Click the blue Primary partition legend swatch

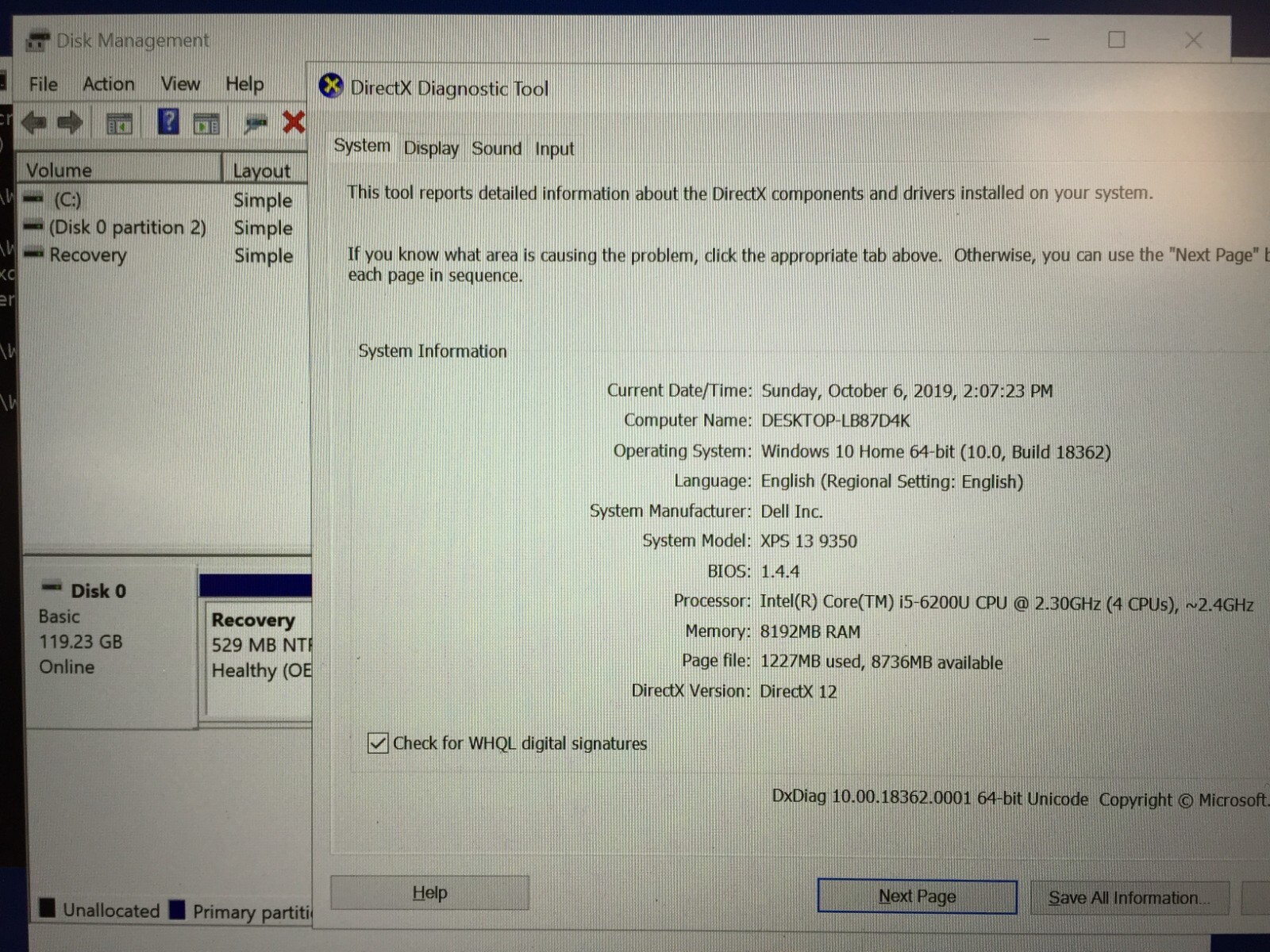tap(177, 909)
